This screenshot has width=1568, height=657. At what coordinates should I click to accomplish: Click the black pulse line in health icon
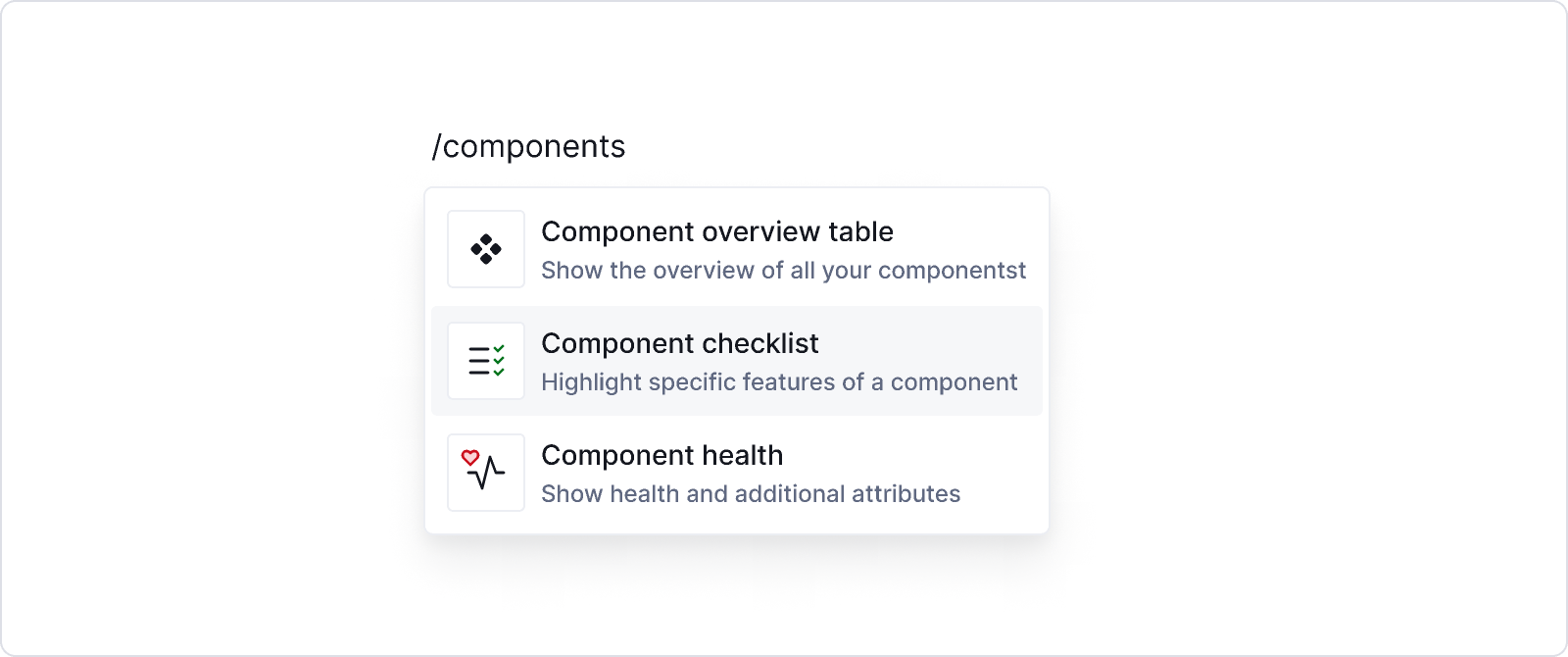pyautogui.click(x=487, y=474)
